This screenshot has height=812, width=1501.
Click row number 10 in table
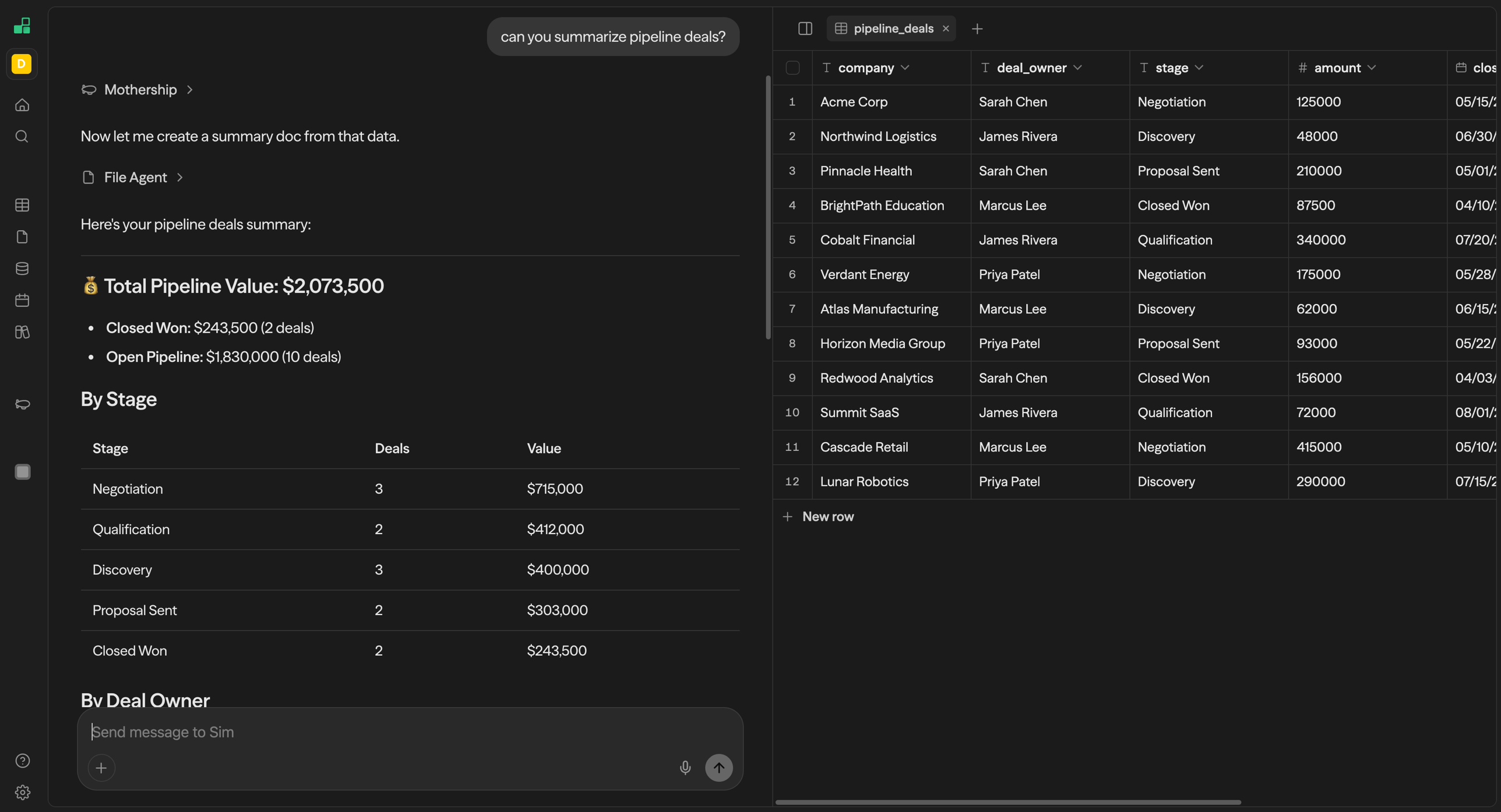[792, 412]
